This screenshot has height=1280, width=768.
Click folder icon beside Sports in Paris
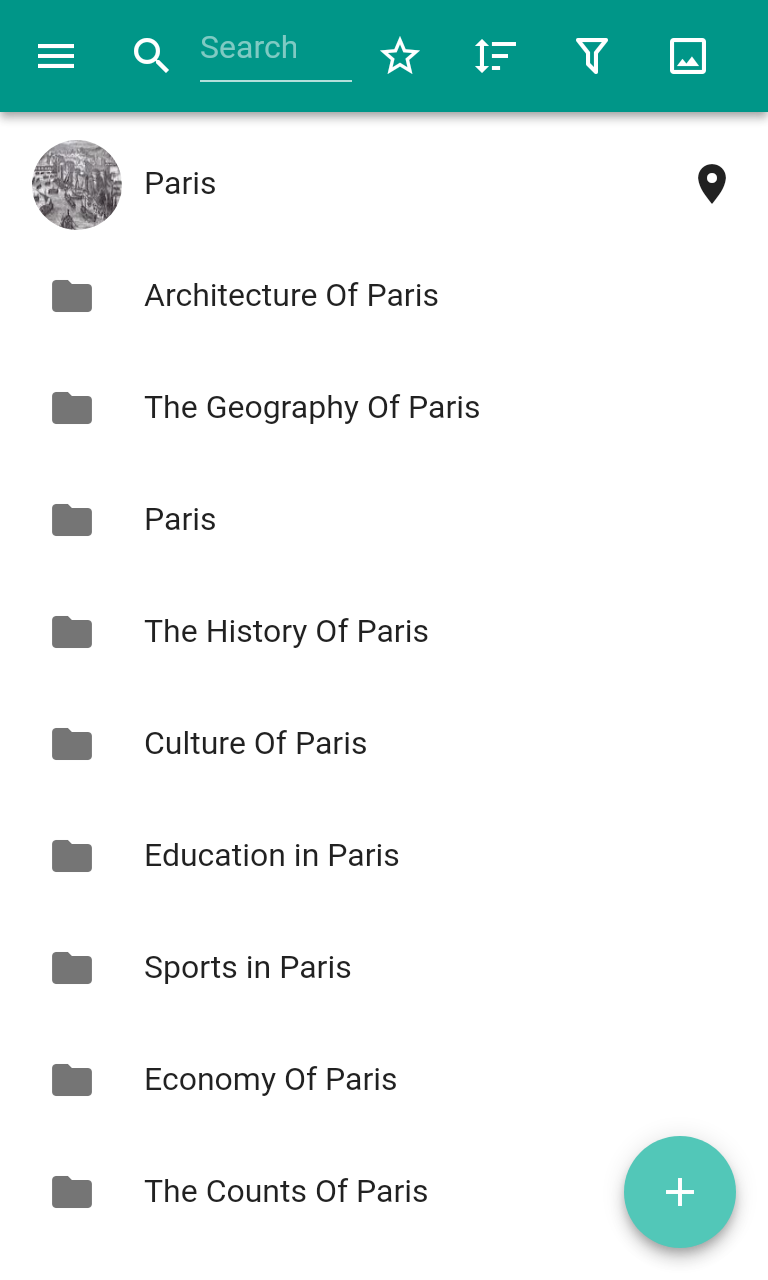[x=72, y=968]
